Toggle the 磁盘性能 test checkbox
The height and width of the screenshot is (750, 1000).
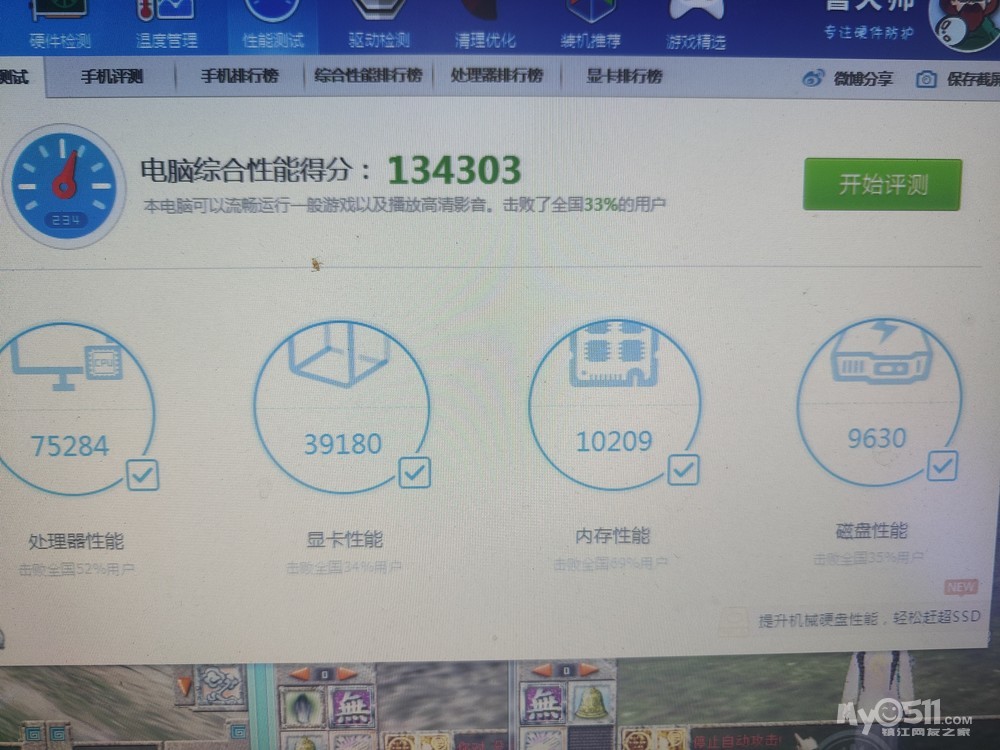coord(942,465)
